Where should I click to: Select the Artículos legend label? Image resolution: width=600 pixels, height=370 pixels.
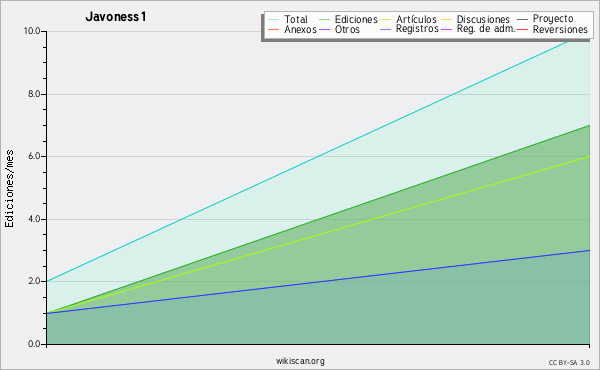click(416, 19)
